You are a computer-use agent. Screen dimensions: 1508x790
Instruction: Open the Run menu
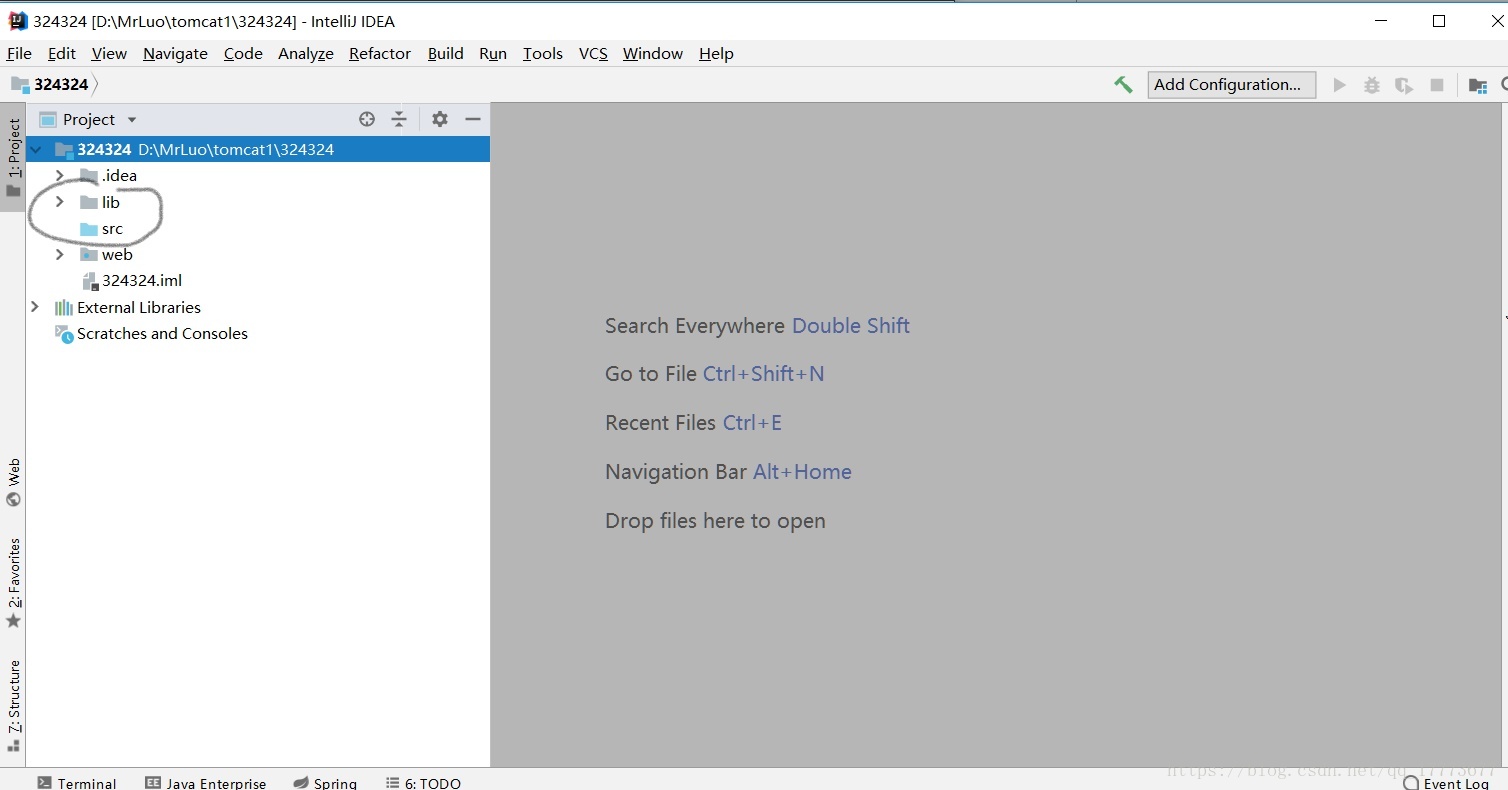(493, 54)
